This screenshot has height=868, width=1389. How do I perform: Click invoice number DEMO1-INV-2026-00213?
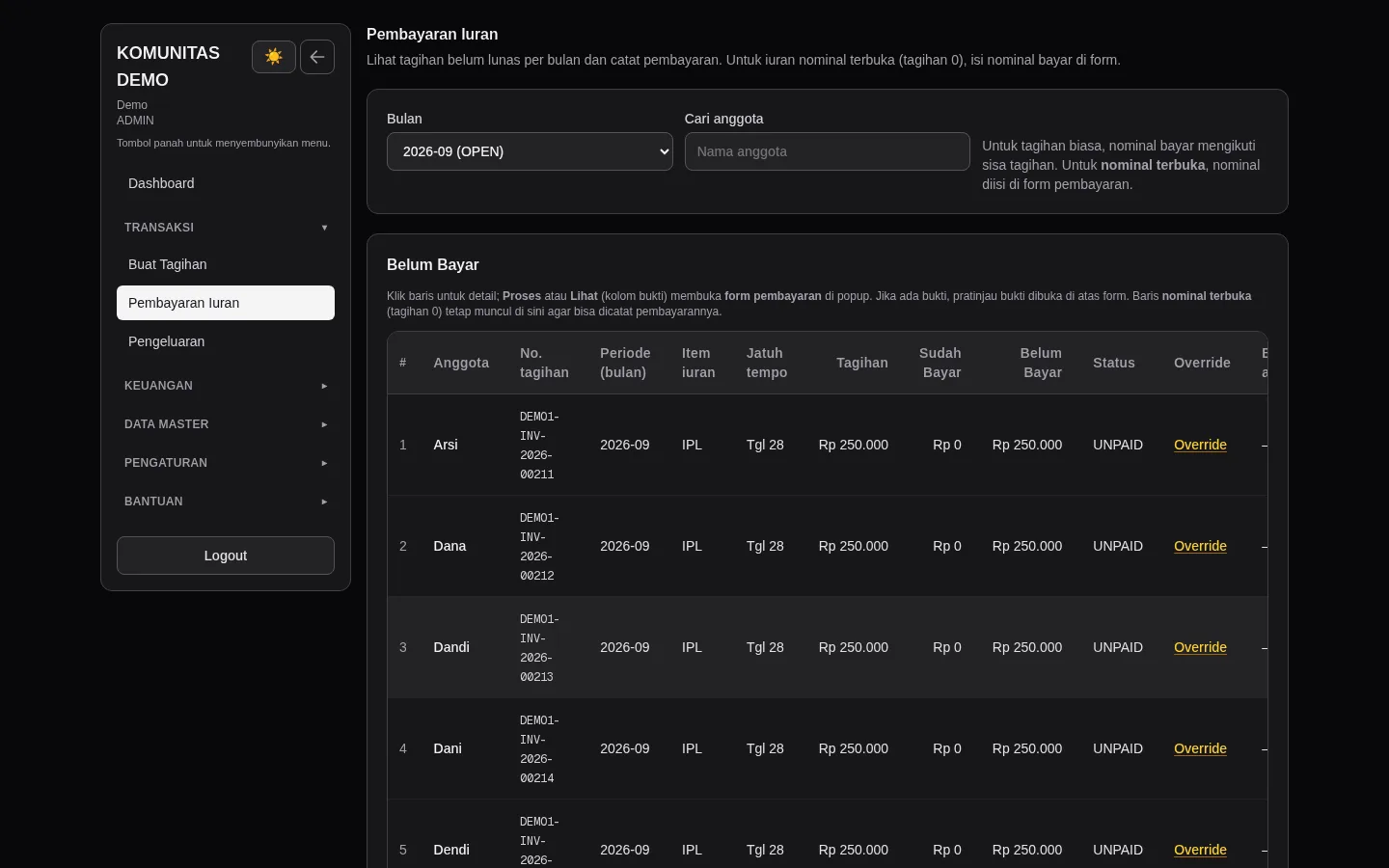[x=539, y=648]
